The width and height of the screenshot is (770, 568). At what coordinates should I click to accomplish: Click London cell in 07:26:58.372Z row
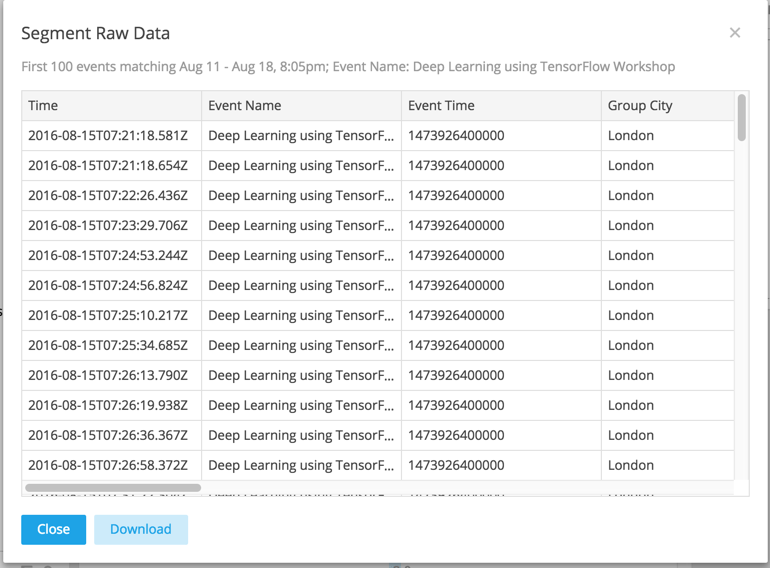(667, 466)
